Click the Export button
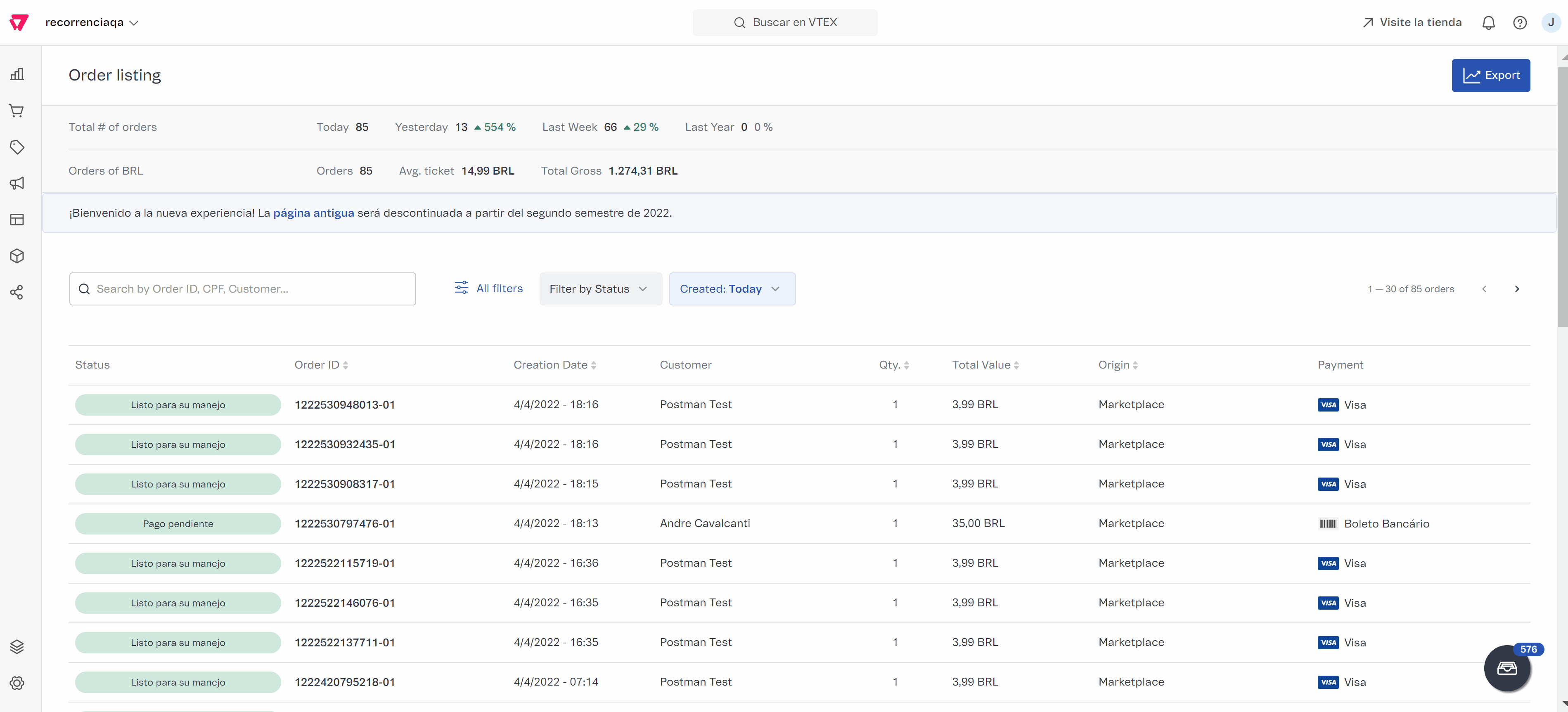Viewport: 1568px width, 712px height. point(1490,76)
